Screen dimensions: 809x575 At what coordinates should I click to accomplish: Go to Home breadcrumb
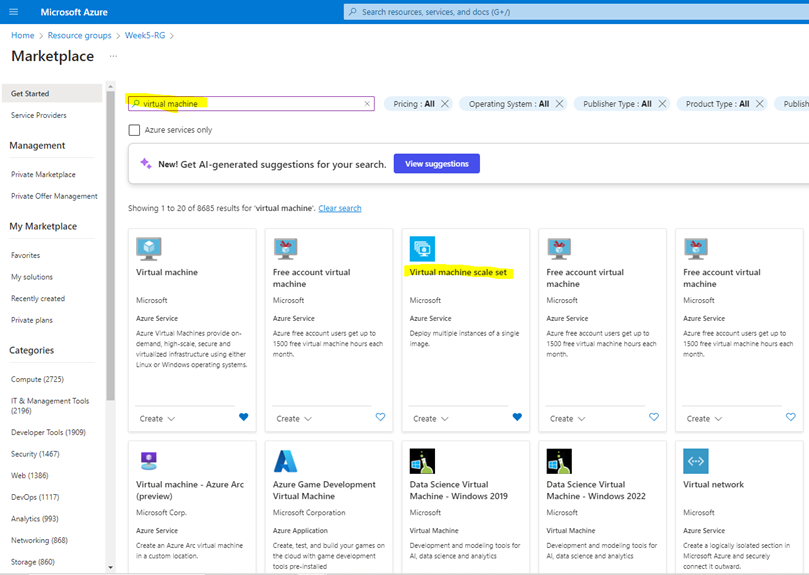pyautogui.click(x=23, y=35)
